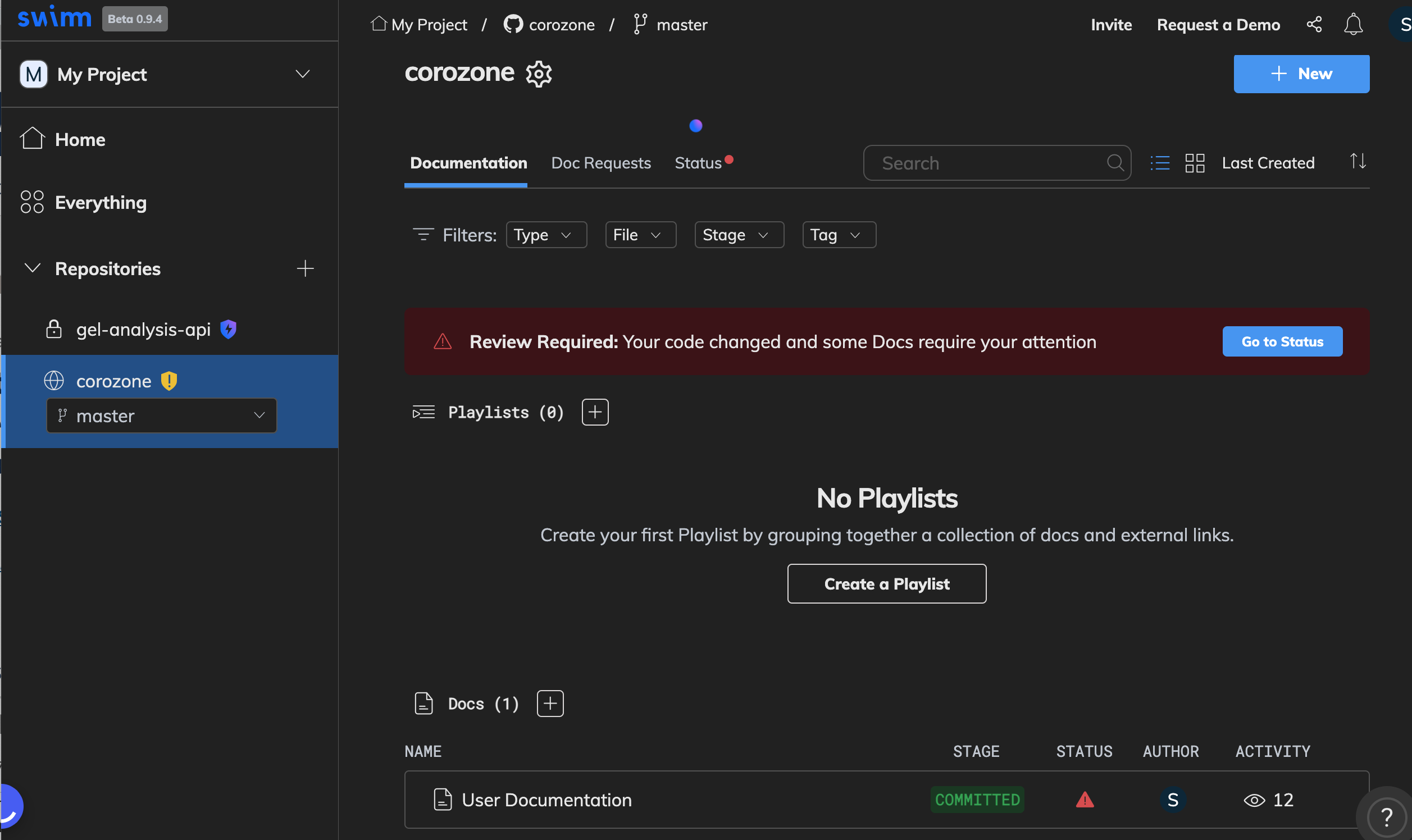Image resolution: width=1412 pixels, height=840 pixels.
Task: Switch to list view layout
Action: pyautogui.click(x=1159, y=163)
